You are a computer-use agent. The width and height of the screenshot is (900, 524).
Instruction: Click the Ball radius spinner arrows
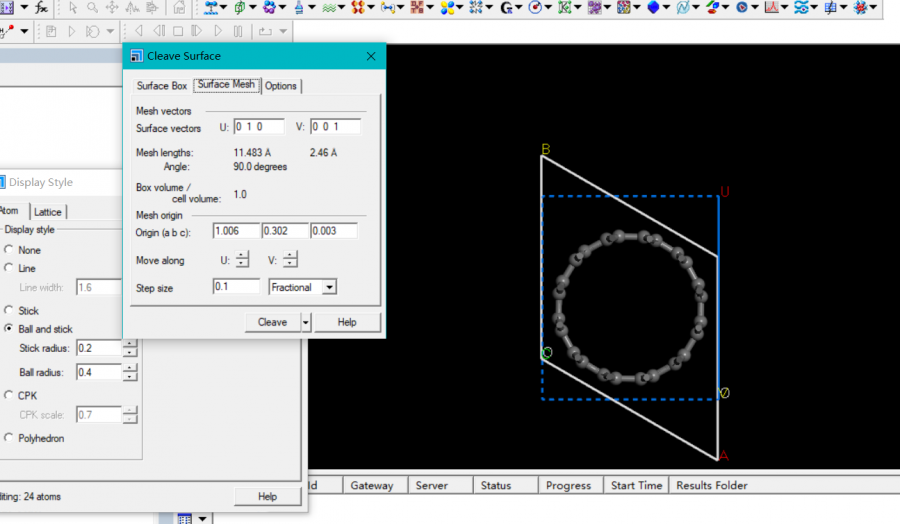pos(130,372)
